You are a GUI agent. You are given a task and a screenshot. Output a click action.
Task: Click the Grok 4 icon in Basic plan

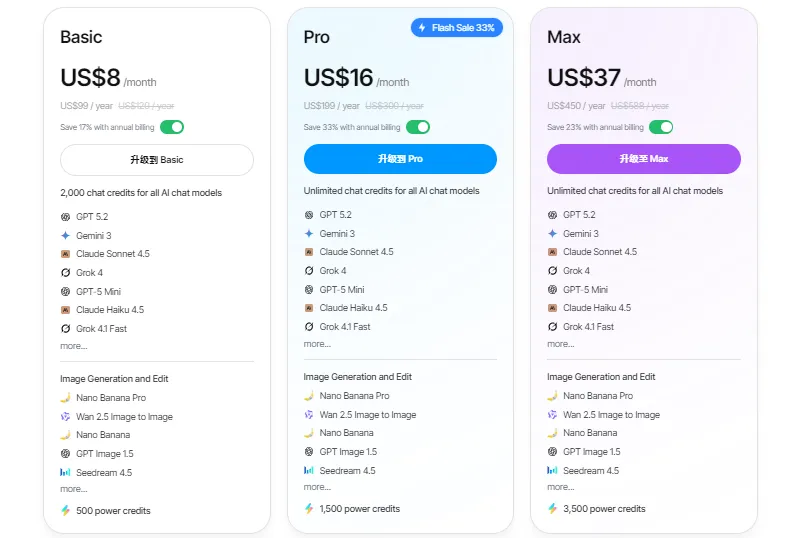(65, 273)
